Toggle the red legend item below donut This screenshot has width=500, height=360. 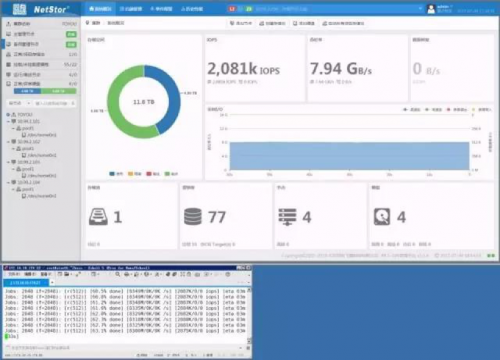[153, 174]
